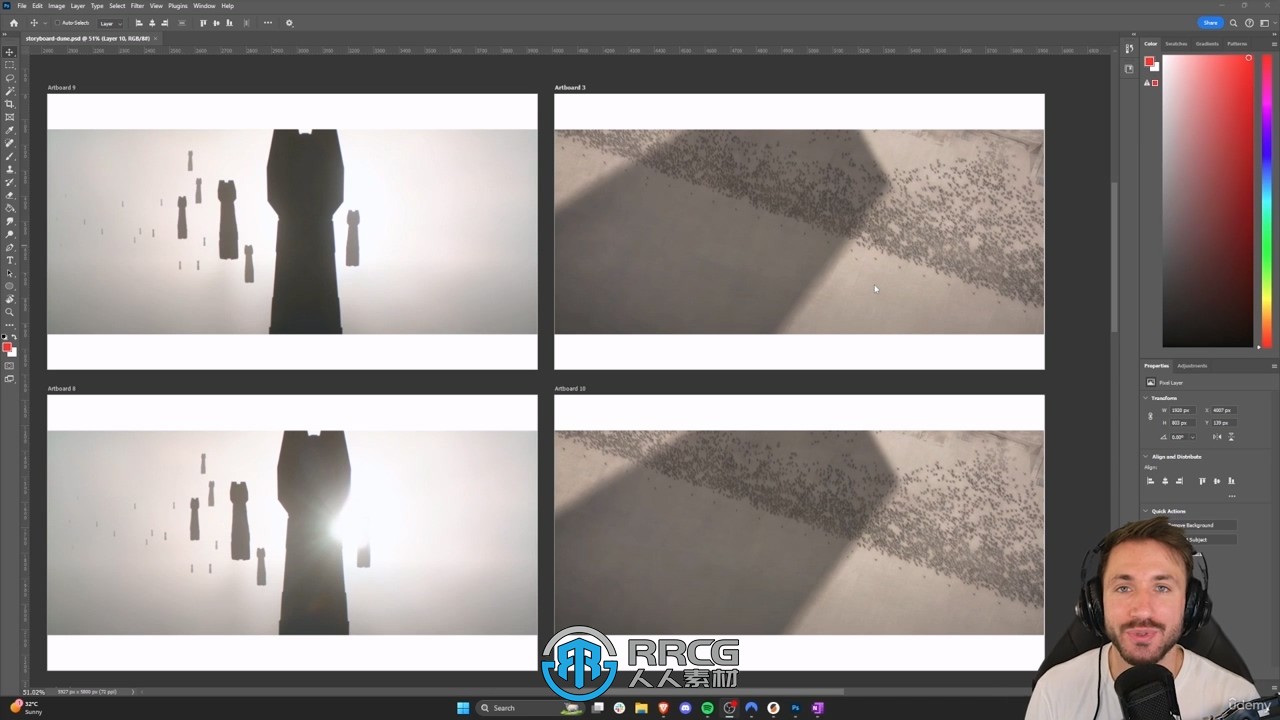Select the Smudge tool
Screen dimensions: 1280x720
(x=10, y=221)
